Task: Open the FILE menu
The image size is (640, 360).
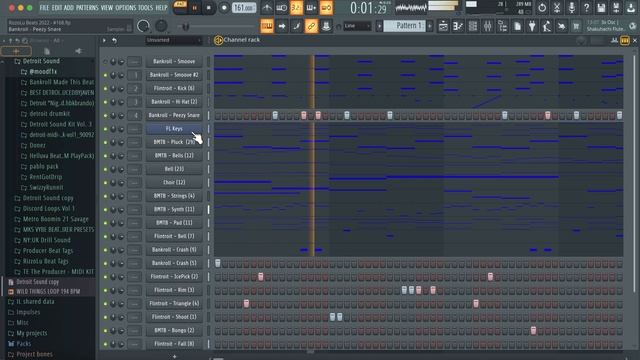Action: coord(44,8)
